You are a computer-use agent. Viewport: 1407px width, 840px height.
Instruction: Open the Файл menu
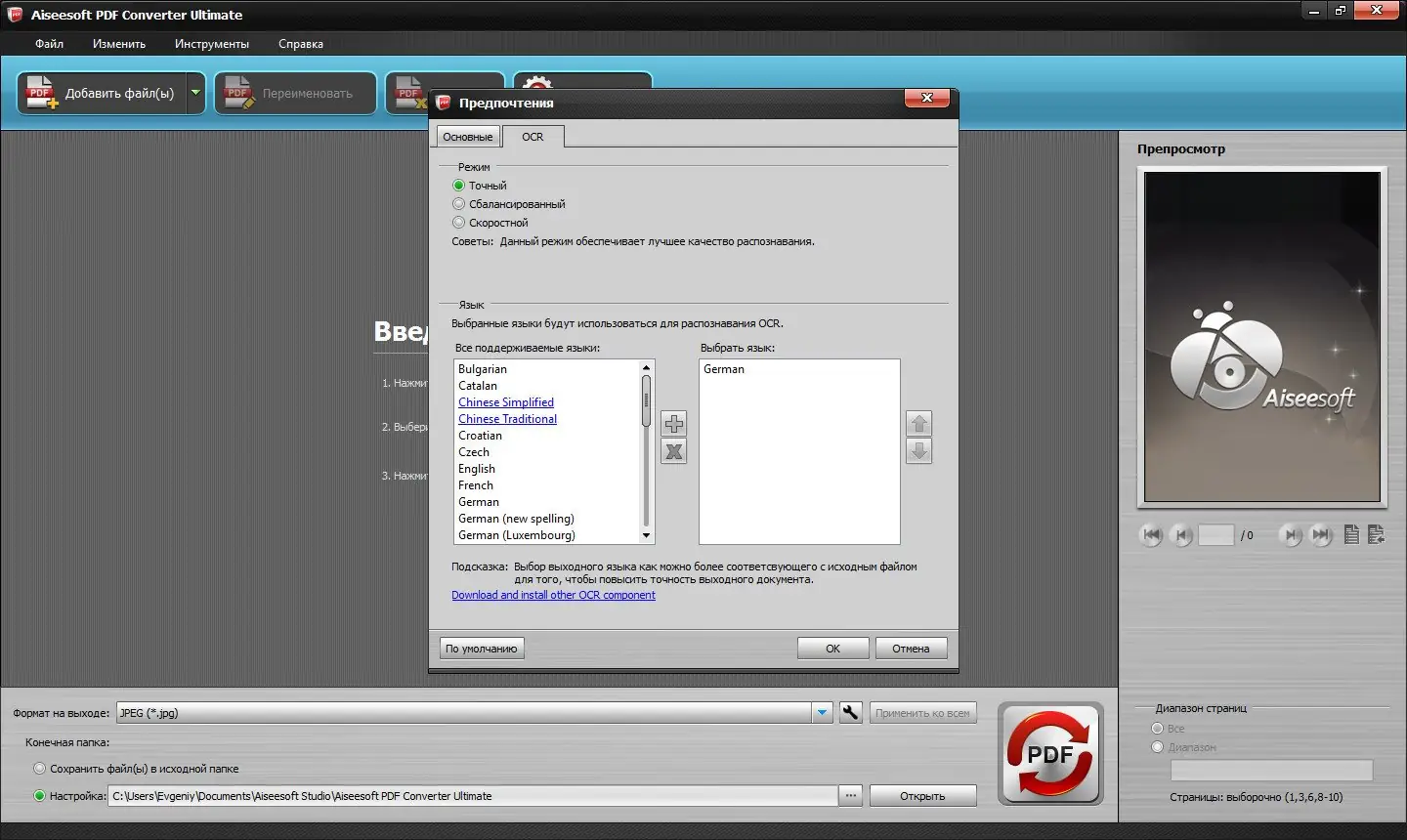click(x=49, y=44)
